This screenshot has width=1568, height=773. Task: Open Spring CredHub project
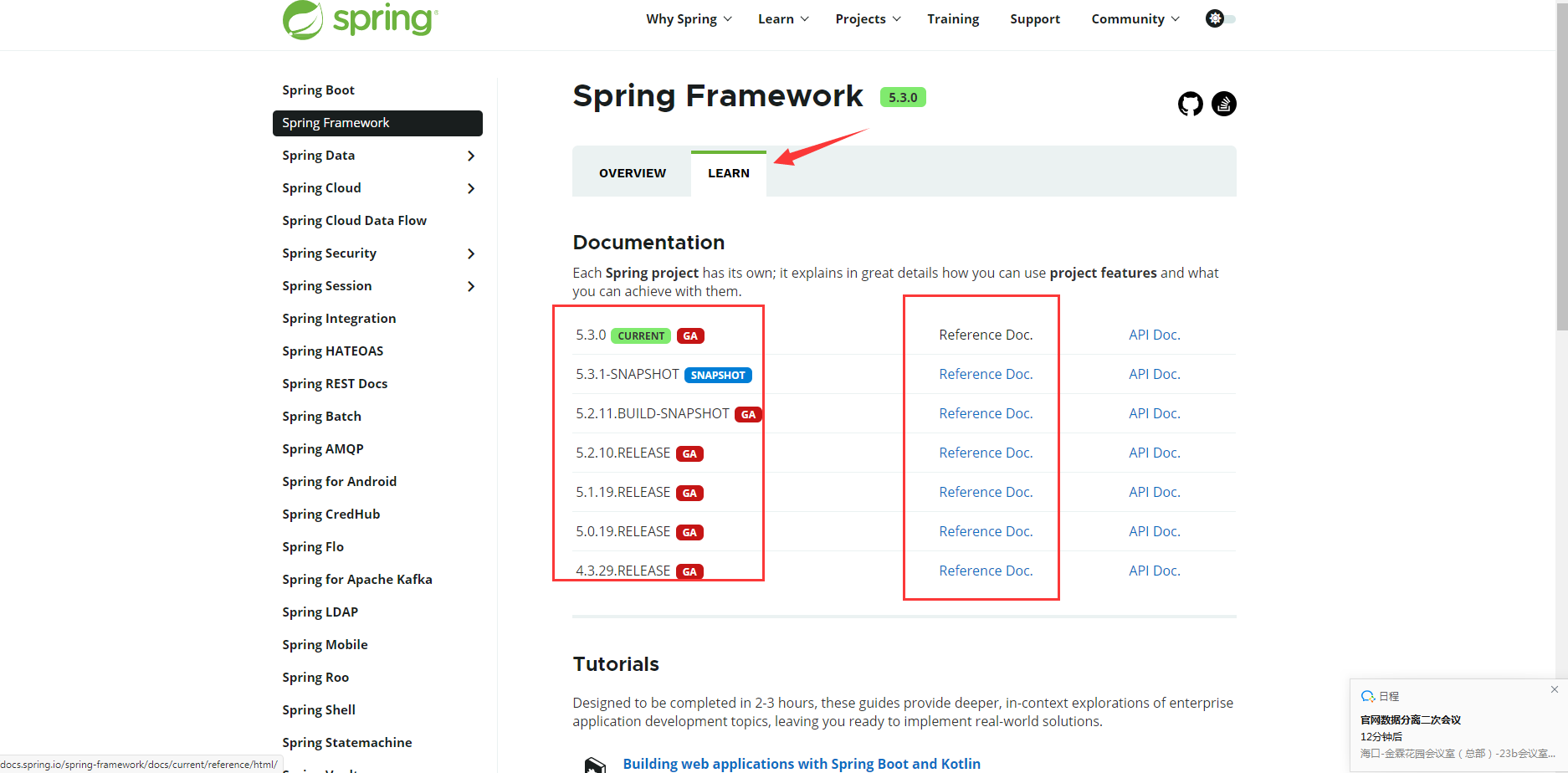click(331, 514)
